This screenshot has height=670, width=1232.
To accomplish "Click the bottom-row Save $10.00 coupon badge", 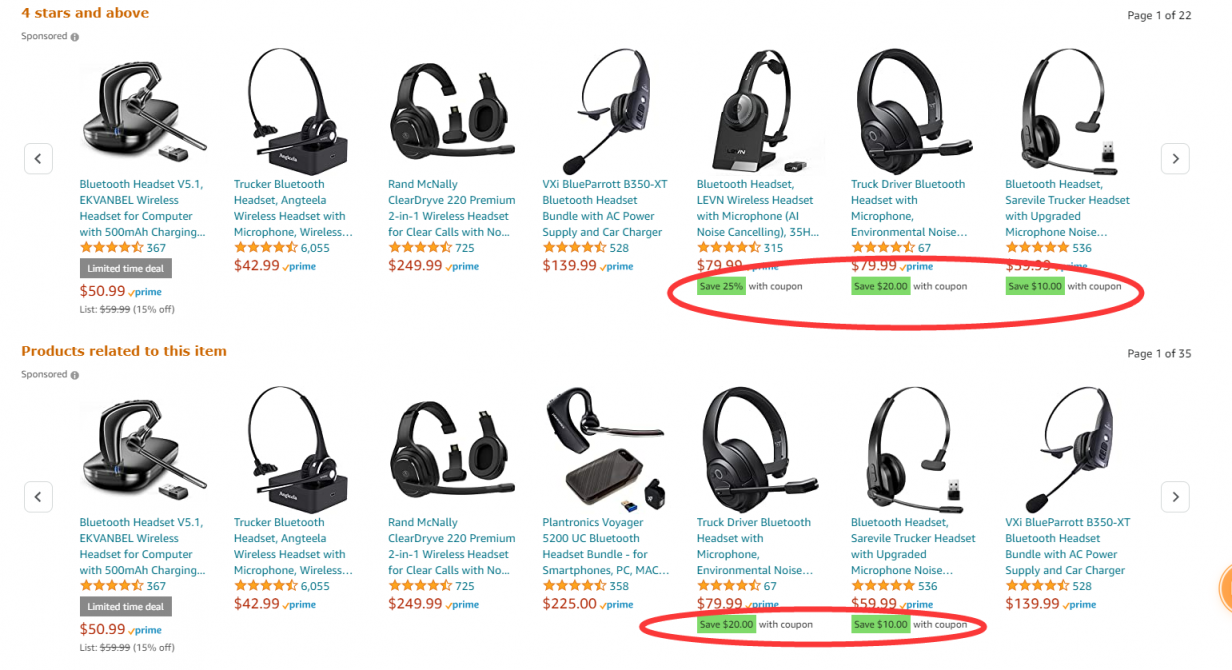I will (880, 624).
